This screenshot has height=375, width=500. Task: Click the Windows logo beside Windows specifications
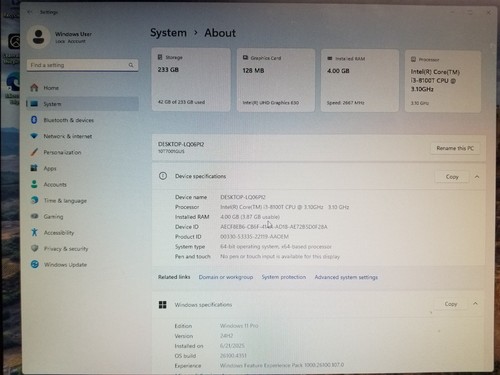coord(162,304)
